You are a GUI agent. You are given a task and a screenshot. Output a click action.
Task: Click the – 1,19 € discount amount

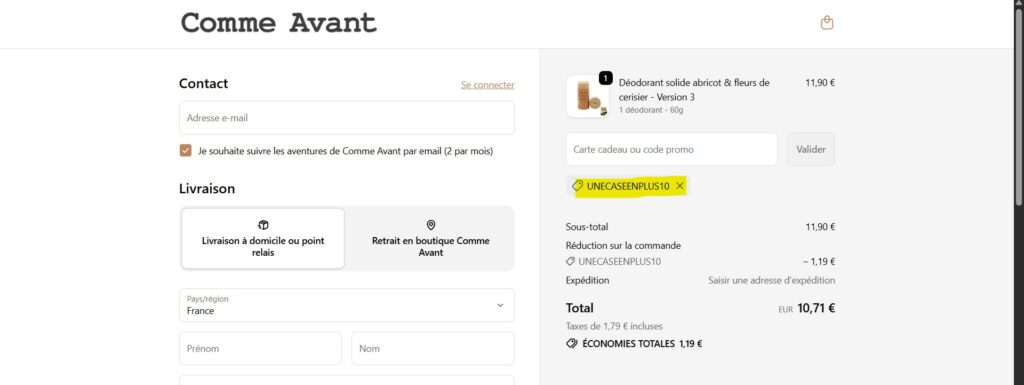pyautogui.click(x=819, y=262)
